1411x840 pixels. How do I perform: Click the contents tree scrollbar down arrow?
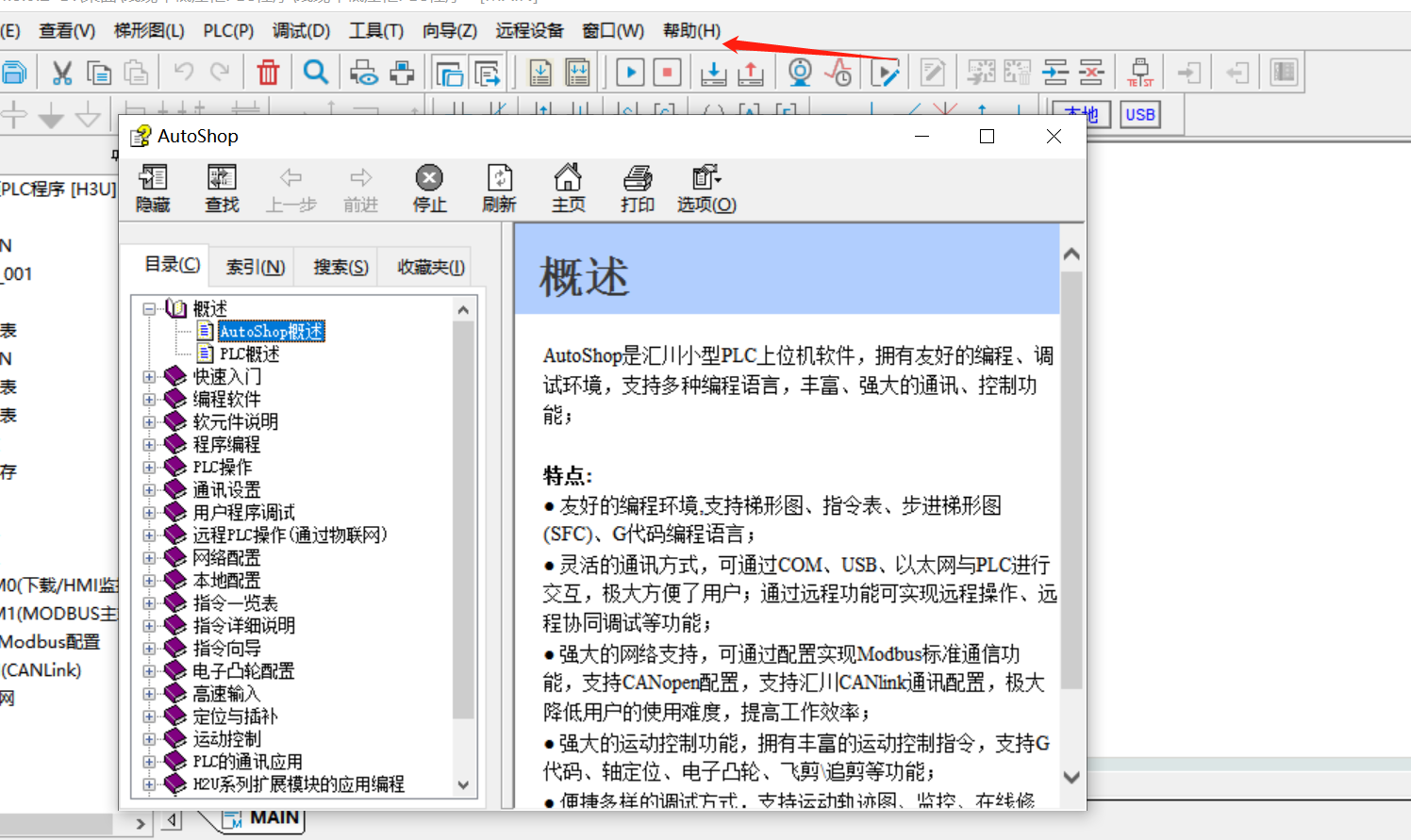[463, 784]
